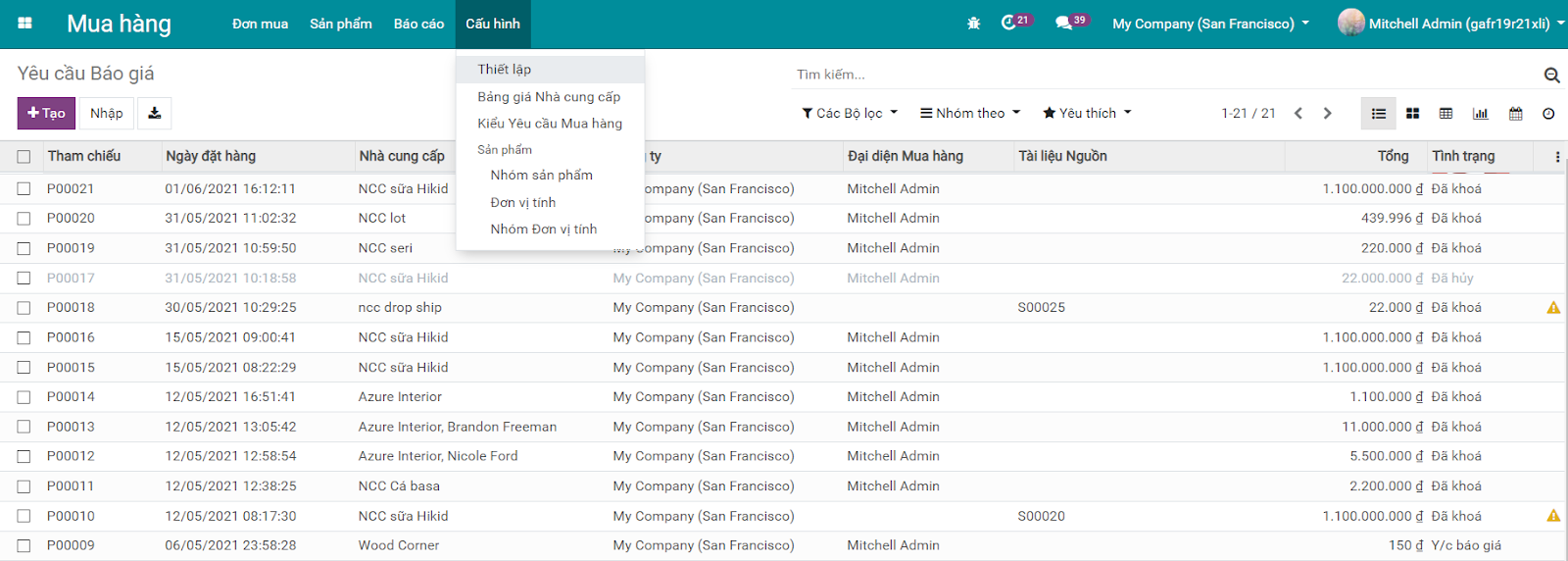This screenshot has width=1568, height=561.
Task: Check the box for P00017
Action: pos(24,279)
